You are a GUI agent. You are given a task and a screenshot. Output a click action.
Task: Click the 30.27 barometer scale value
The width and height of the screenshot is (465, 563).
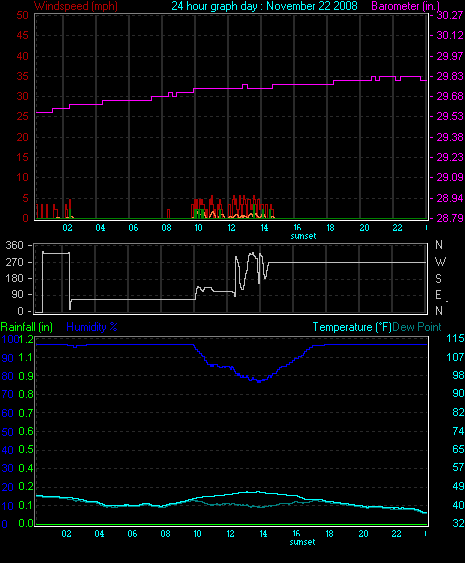coord(450,15)
